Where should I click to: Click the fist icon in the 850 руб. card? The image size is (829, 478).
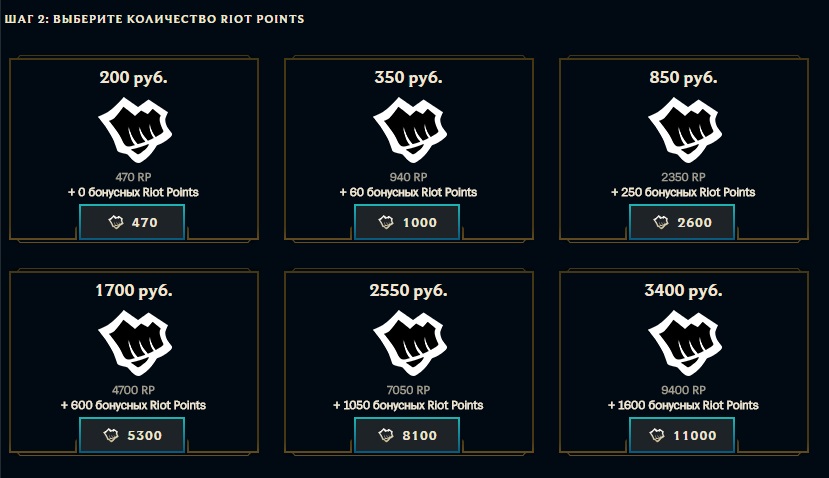coord(685,130)
